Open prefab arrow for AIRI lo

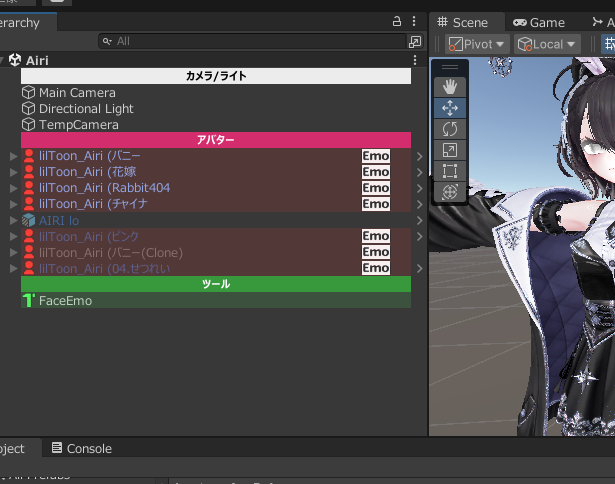[x=420, y=221]
